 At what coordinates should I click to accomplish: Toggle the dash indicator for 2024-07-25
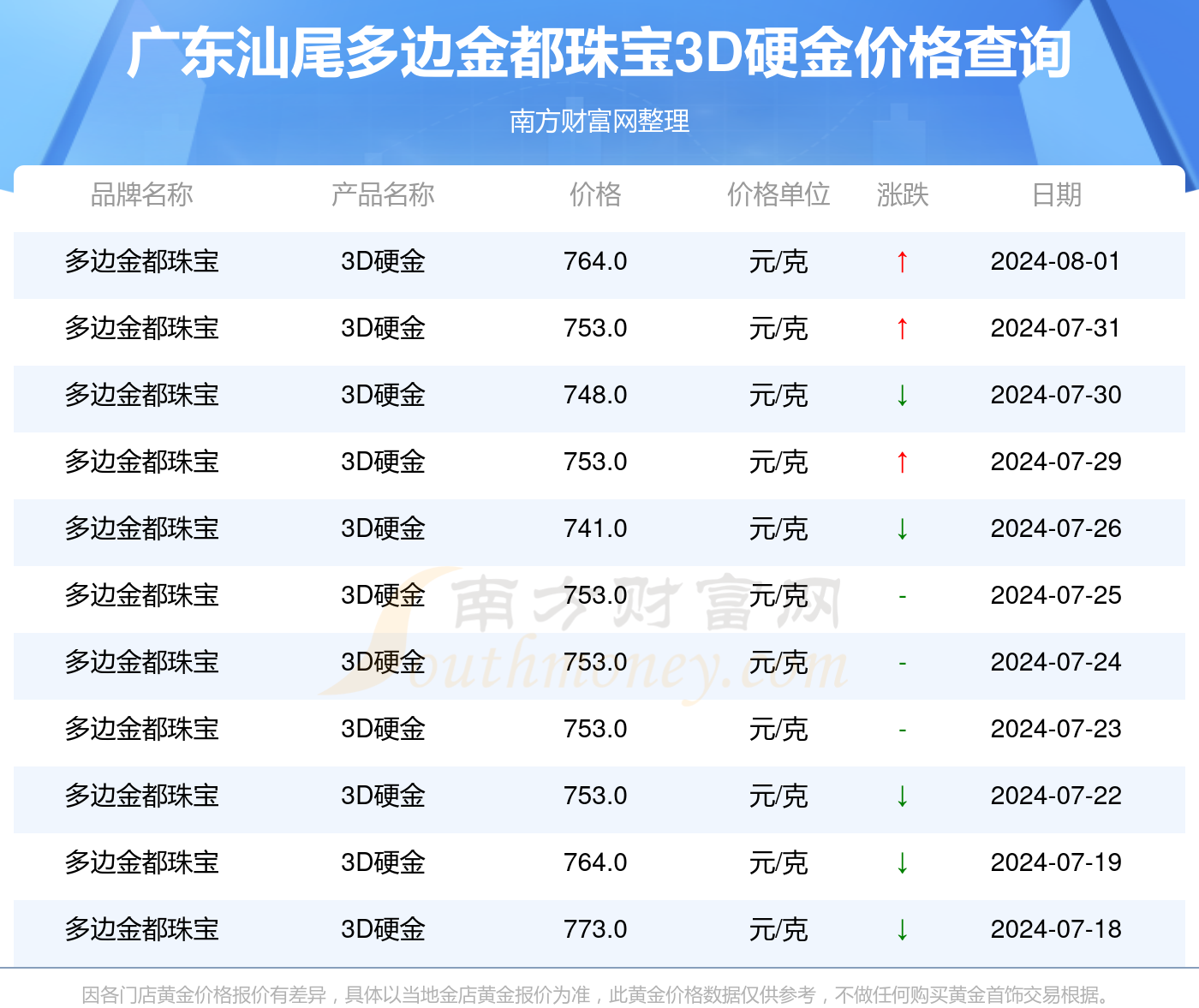(903, 595)
